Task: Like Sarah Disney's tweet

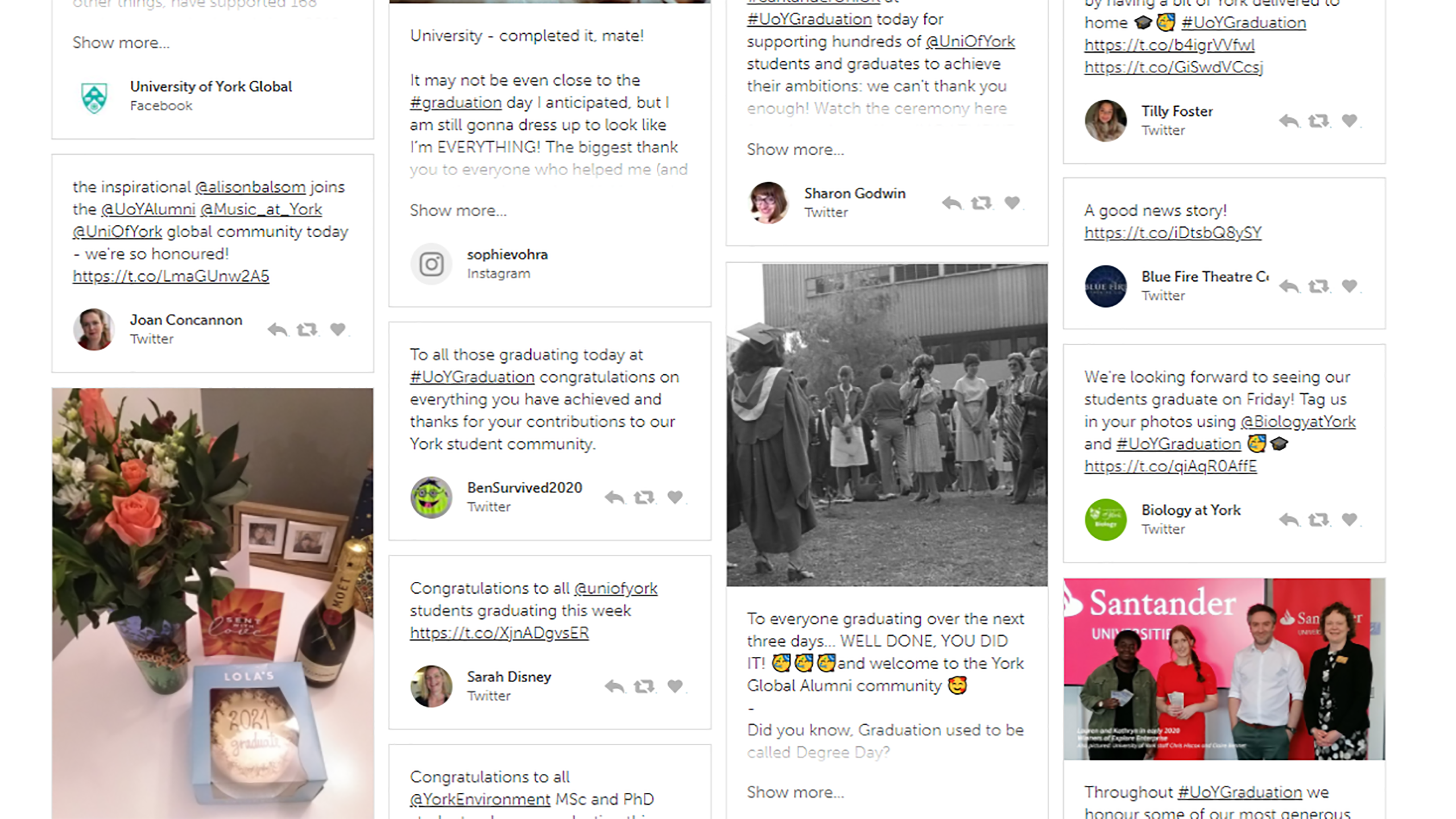Action: [675, 686]
